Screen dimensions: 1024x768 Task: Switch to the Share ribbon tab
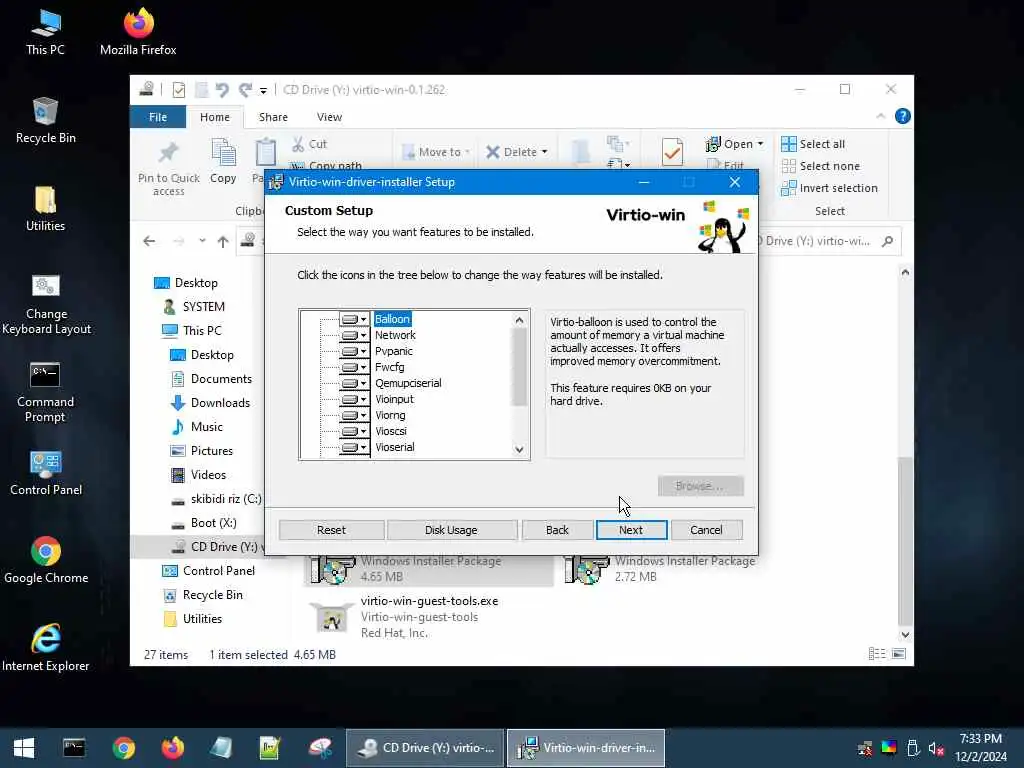click(x=273, y=117)
